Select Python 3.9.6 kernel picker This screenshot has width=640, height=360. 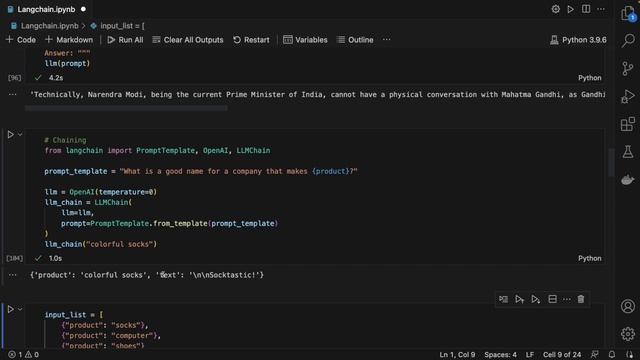(578, 40)
